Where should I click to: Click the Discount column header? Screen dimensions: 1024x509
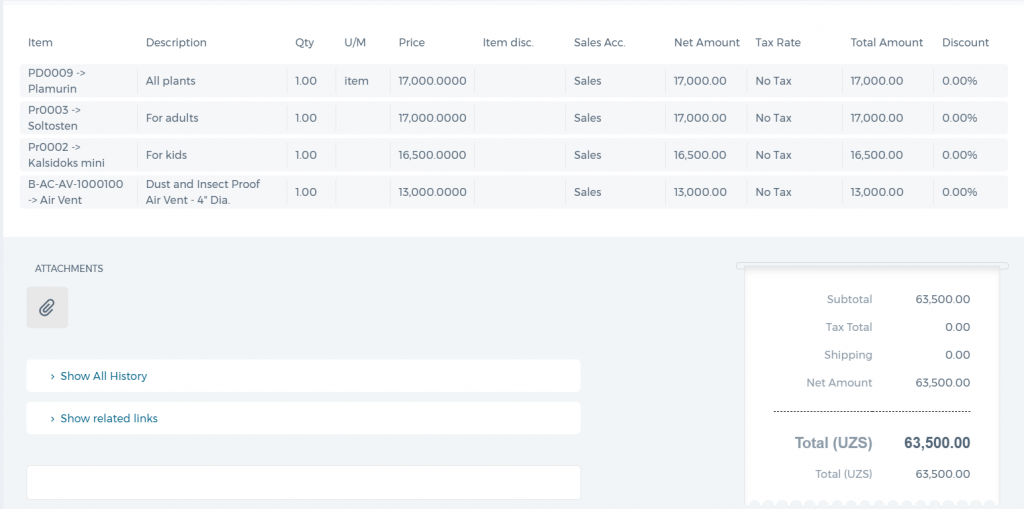[965, 42]
